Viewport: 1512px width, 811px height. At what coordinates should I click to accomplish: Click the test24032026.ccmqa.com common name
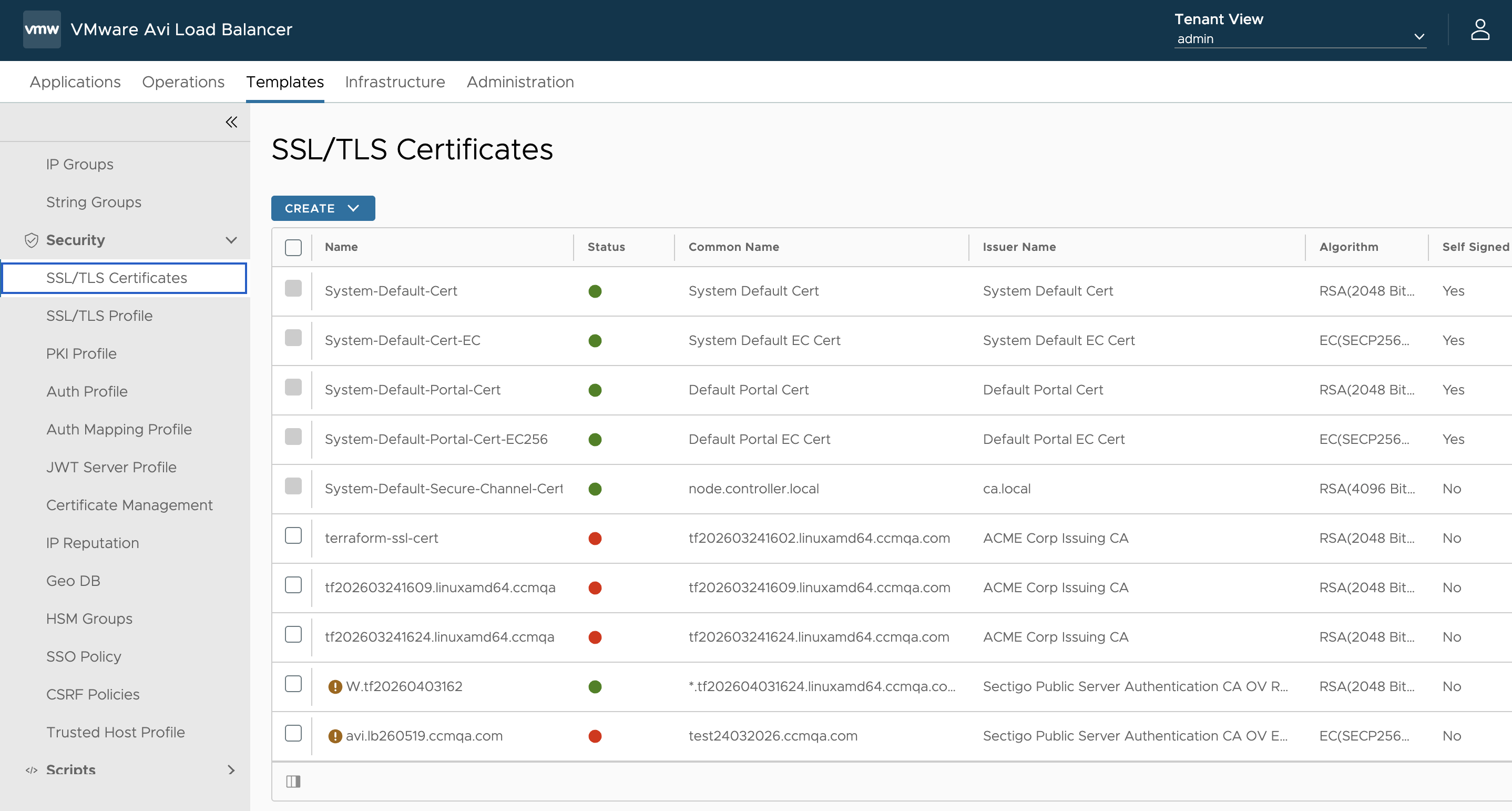pyautogui.click(x=773, y=736)
